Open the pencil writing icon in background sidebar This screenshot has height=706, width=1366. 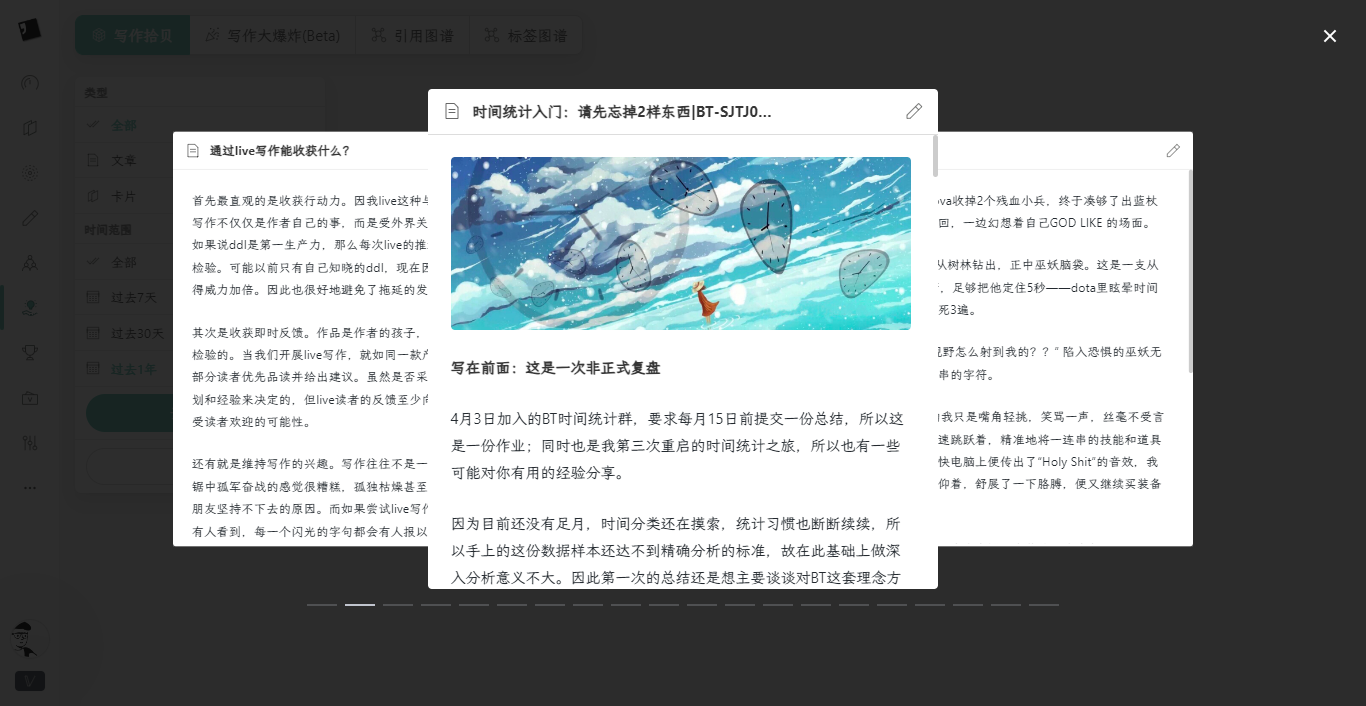[x=30, y=218]
